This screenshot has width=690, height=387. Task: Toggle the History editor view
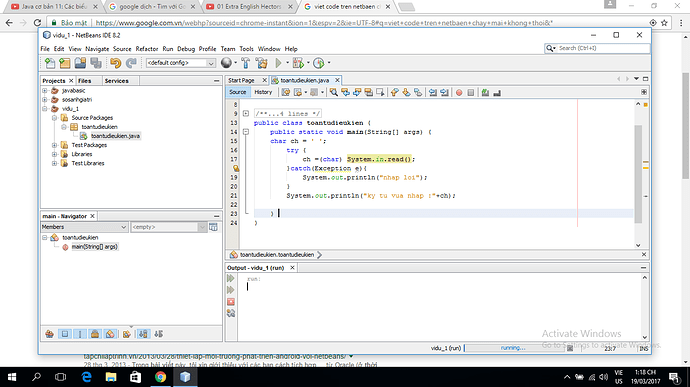point(263,92)
